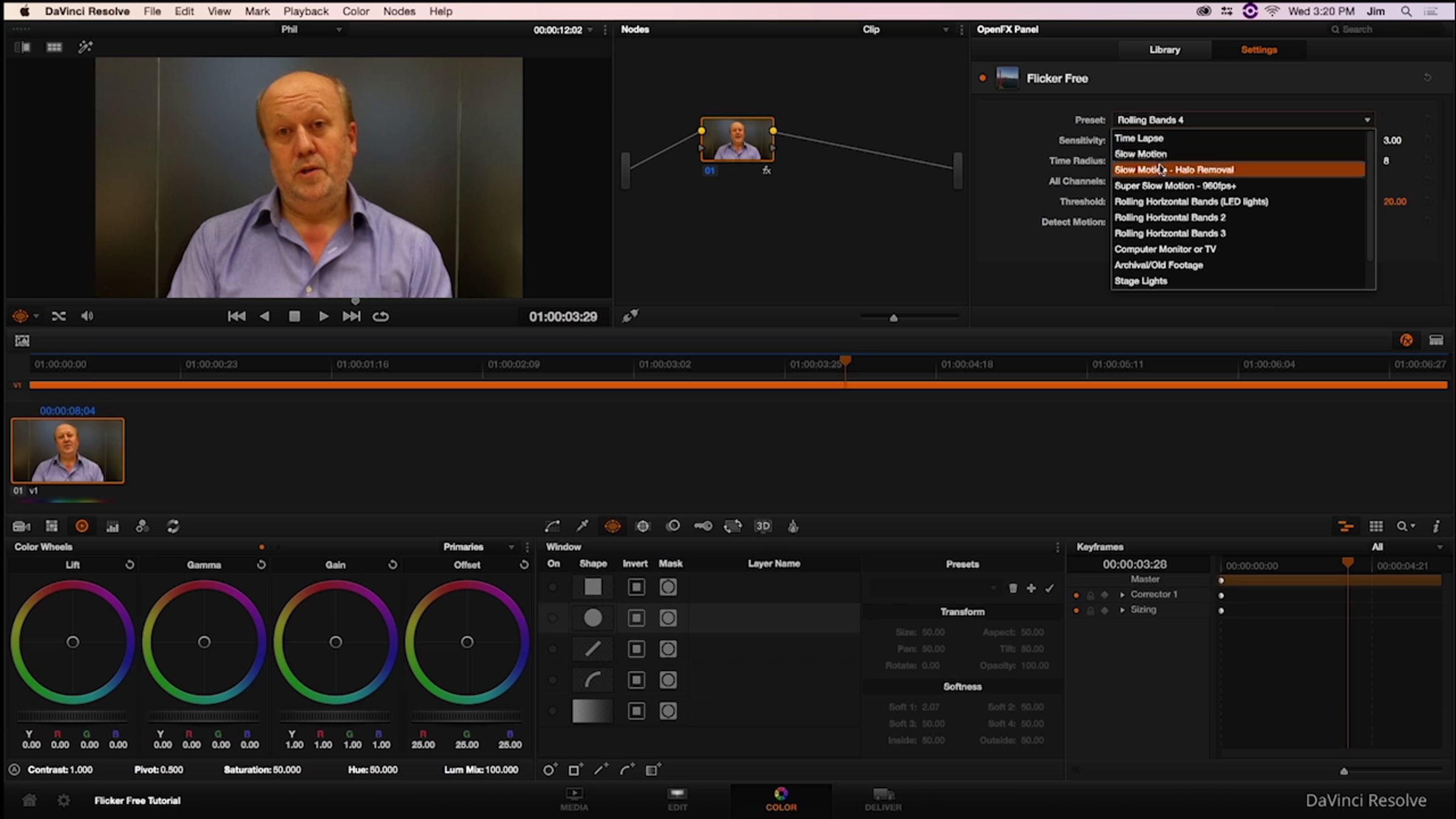Open the Curves palette icon
Screen dimensions: 1456x819
point(552,526)
